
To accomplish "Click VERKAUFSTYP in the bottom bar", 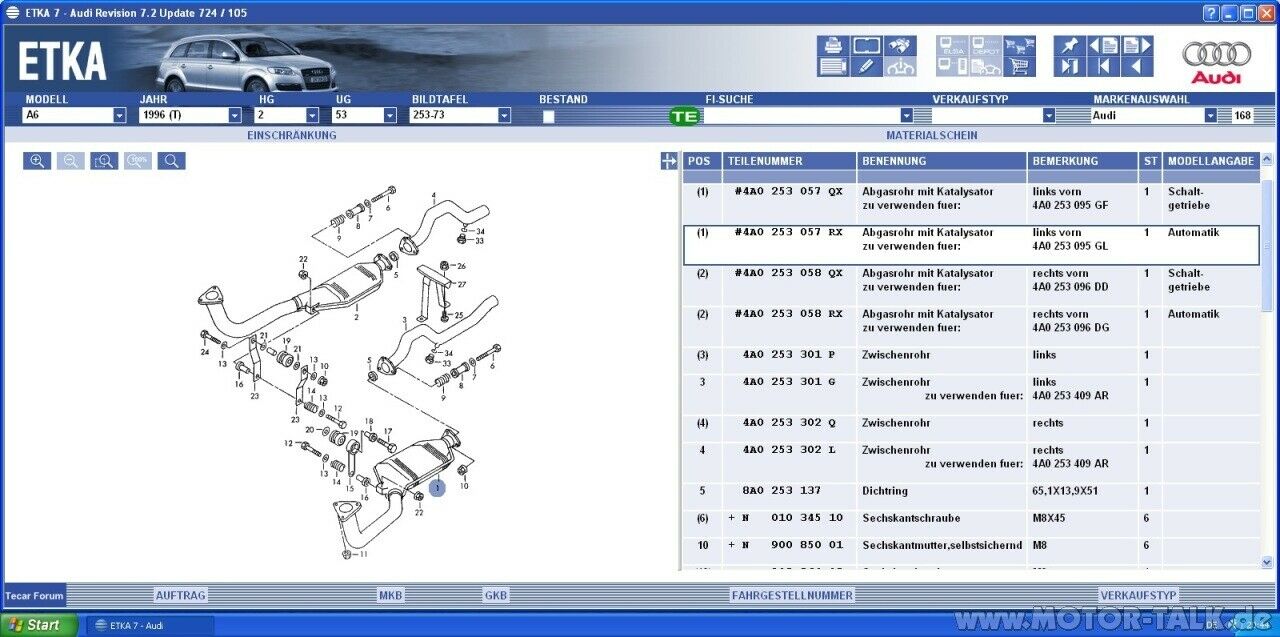I will tap(1139, 595).
